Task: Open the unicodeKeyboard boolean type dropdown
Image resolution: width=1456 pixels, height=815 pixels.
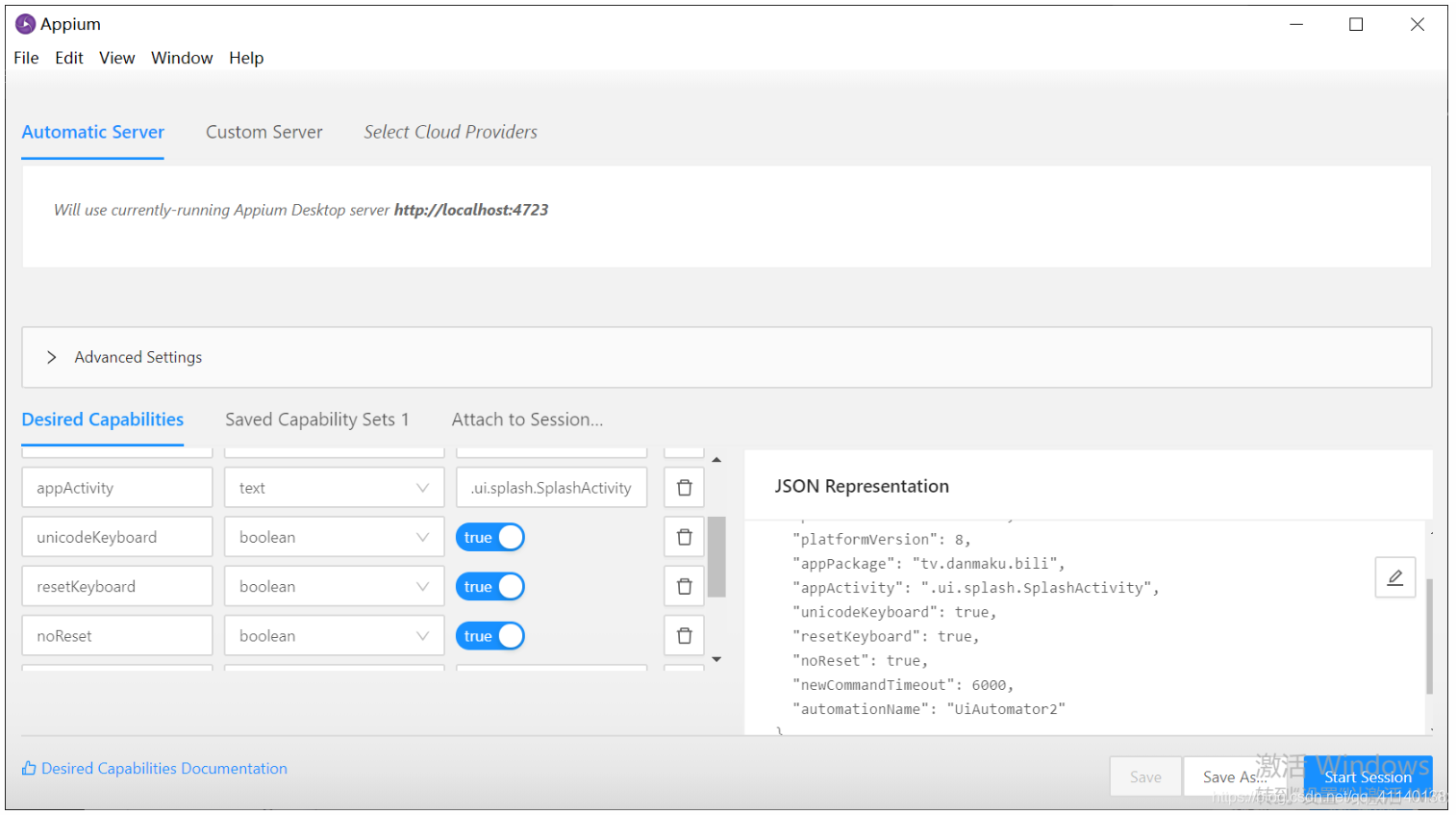Action: pos(334,537)
